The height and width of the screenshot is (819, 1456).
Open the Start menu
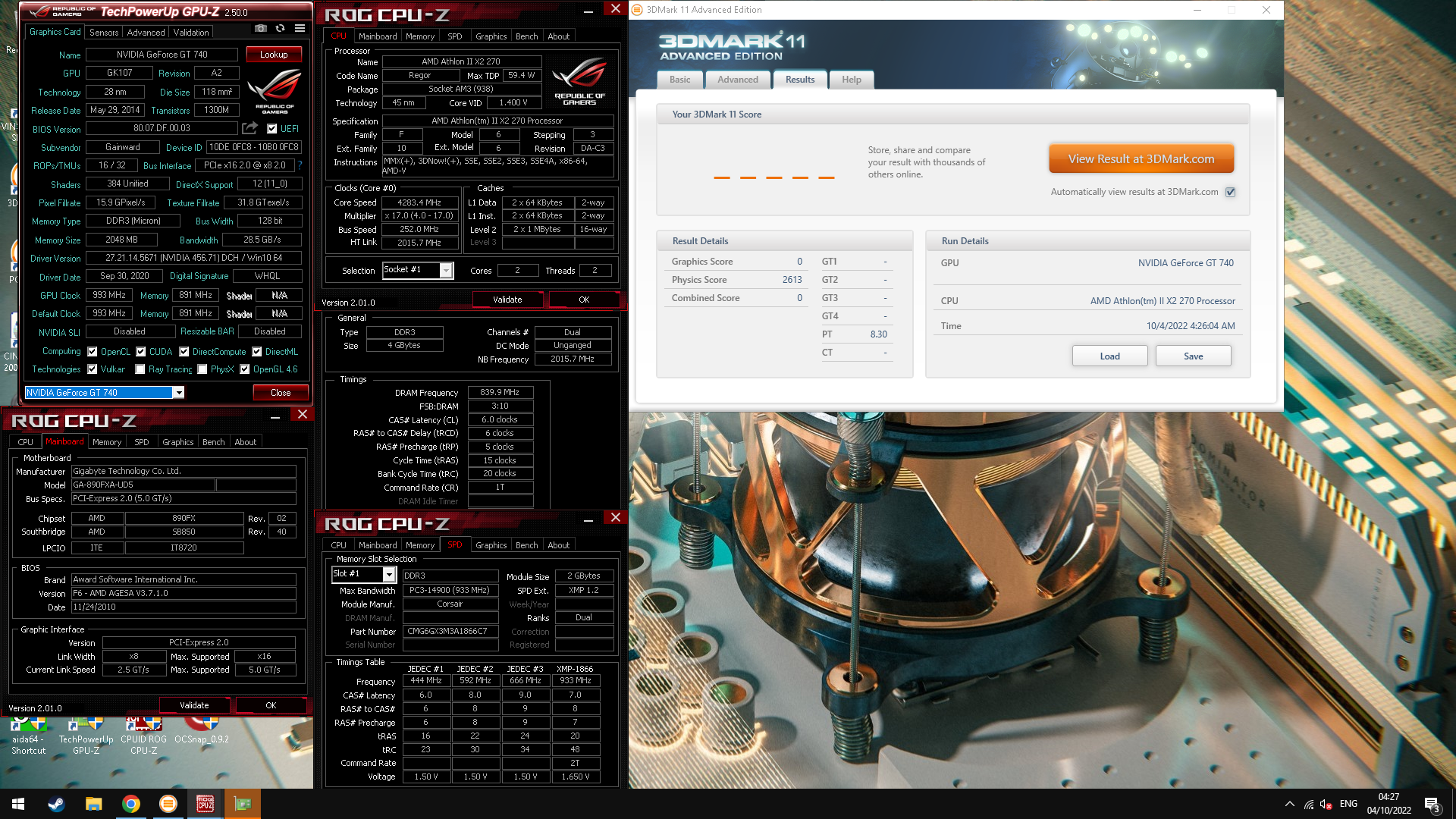pyautogui.click(x=18, y=804)
